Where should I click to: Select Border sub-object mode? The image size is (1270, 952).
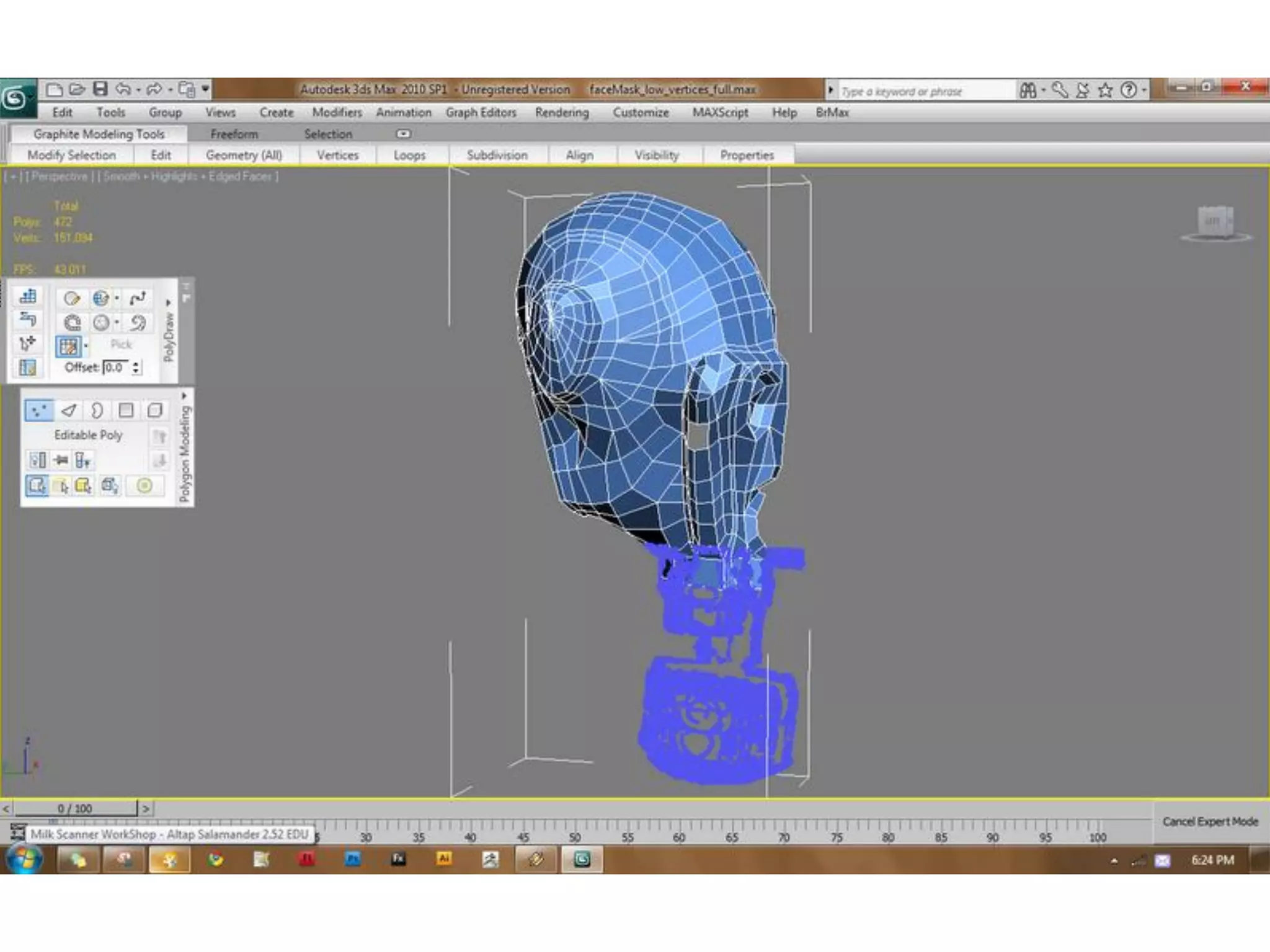point(97,410)
